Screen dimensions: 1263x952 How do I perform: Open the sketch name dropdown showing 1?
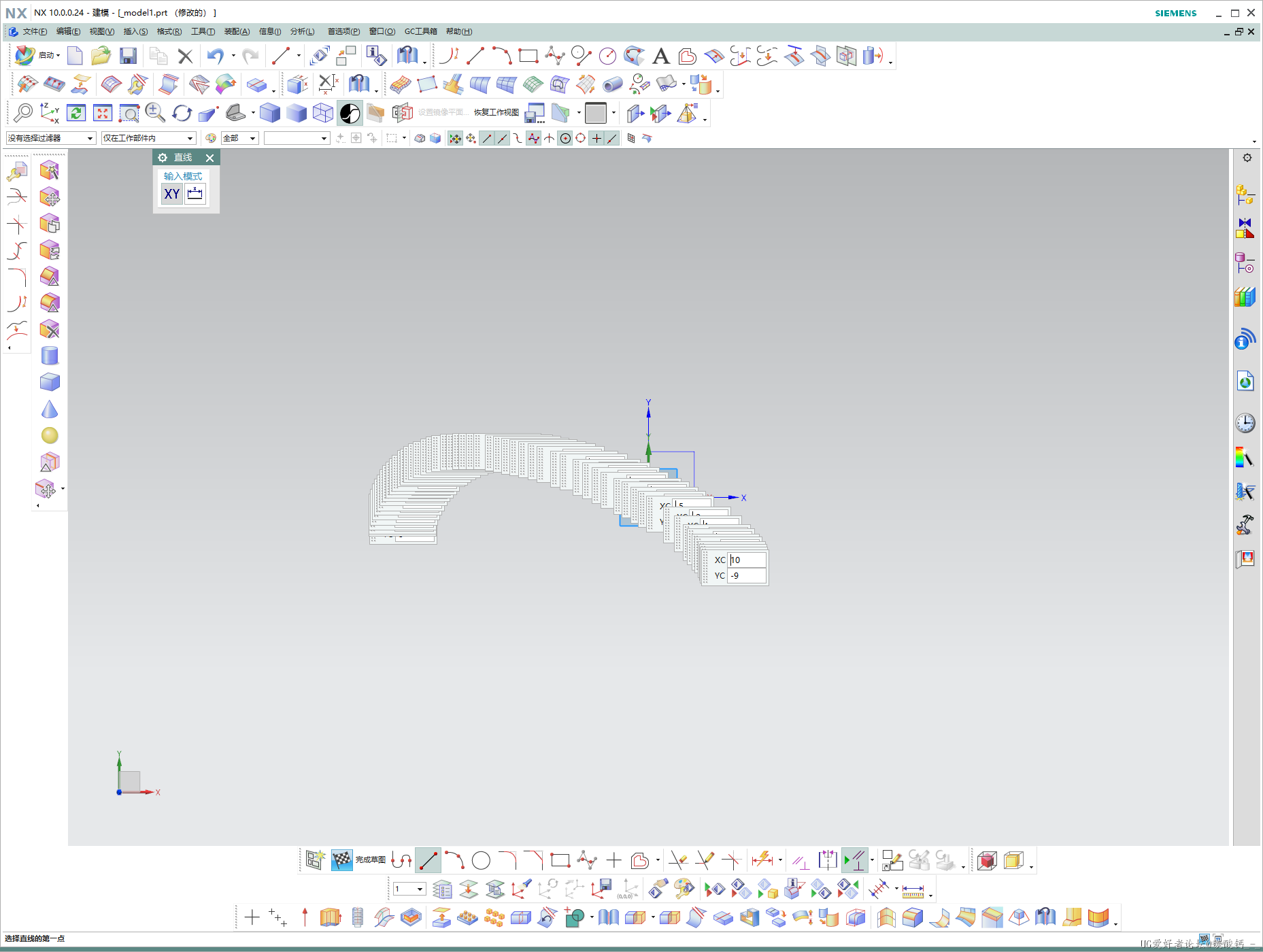coord(409,889)
